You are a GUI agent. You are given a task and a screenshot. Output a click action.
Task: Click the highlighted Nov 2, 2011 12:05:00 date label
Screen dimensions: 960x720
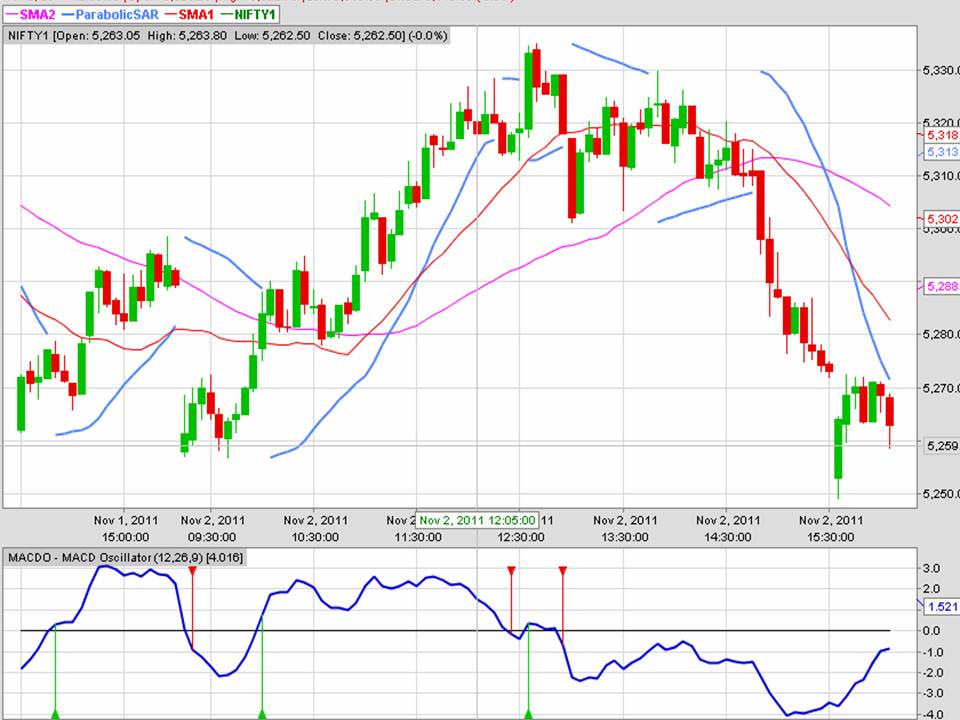pyautogui.click(x=478, y=520)
